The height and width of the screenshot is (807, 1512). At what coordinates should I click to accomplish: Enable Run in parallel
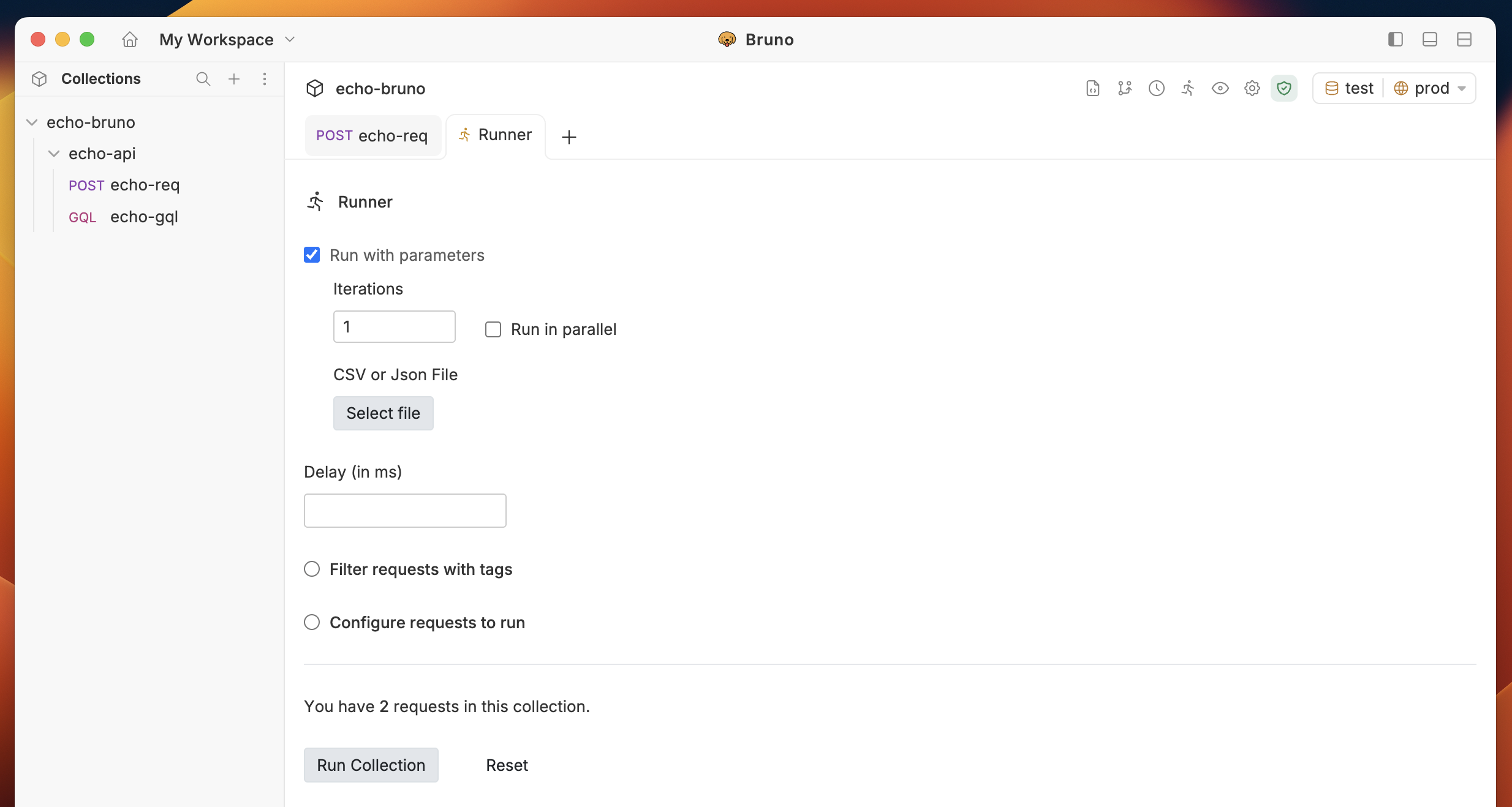point(493,329)
